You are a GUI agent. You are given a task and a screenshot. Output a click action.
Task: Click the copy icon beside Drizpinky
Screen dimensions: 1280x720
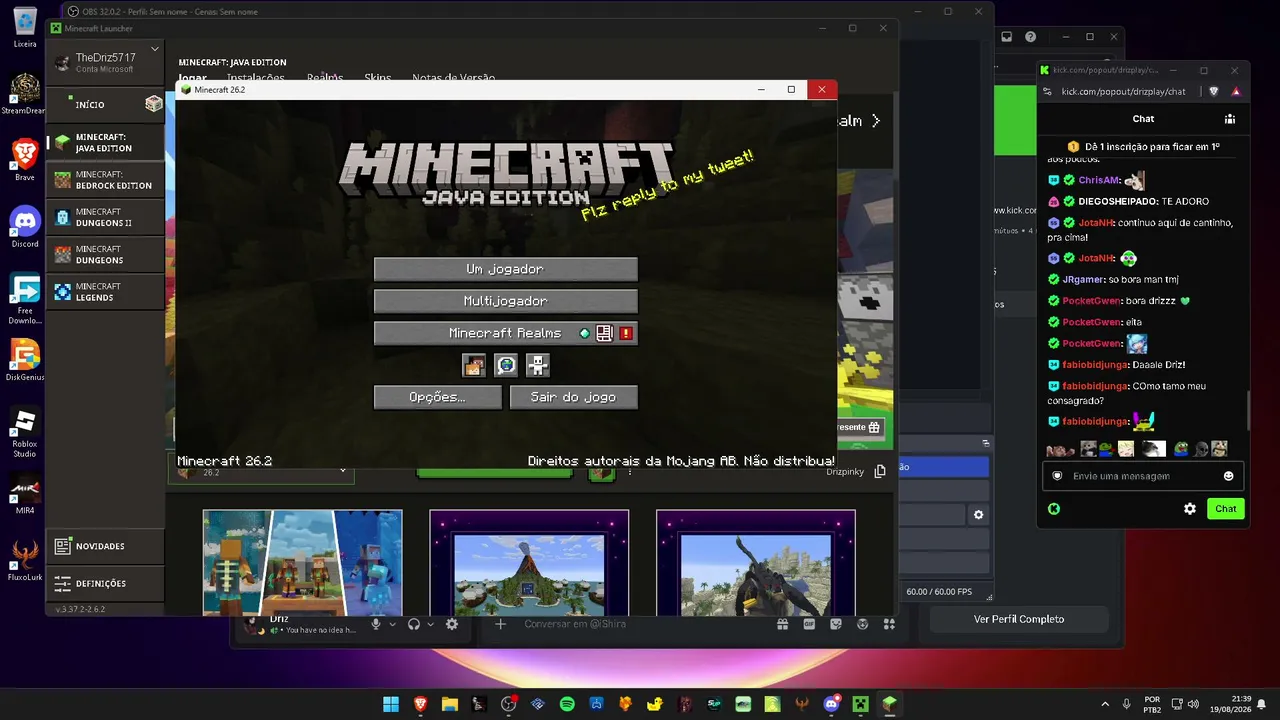pyautogui.click(x=880, y=471)
